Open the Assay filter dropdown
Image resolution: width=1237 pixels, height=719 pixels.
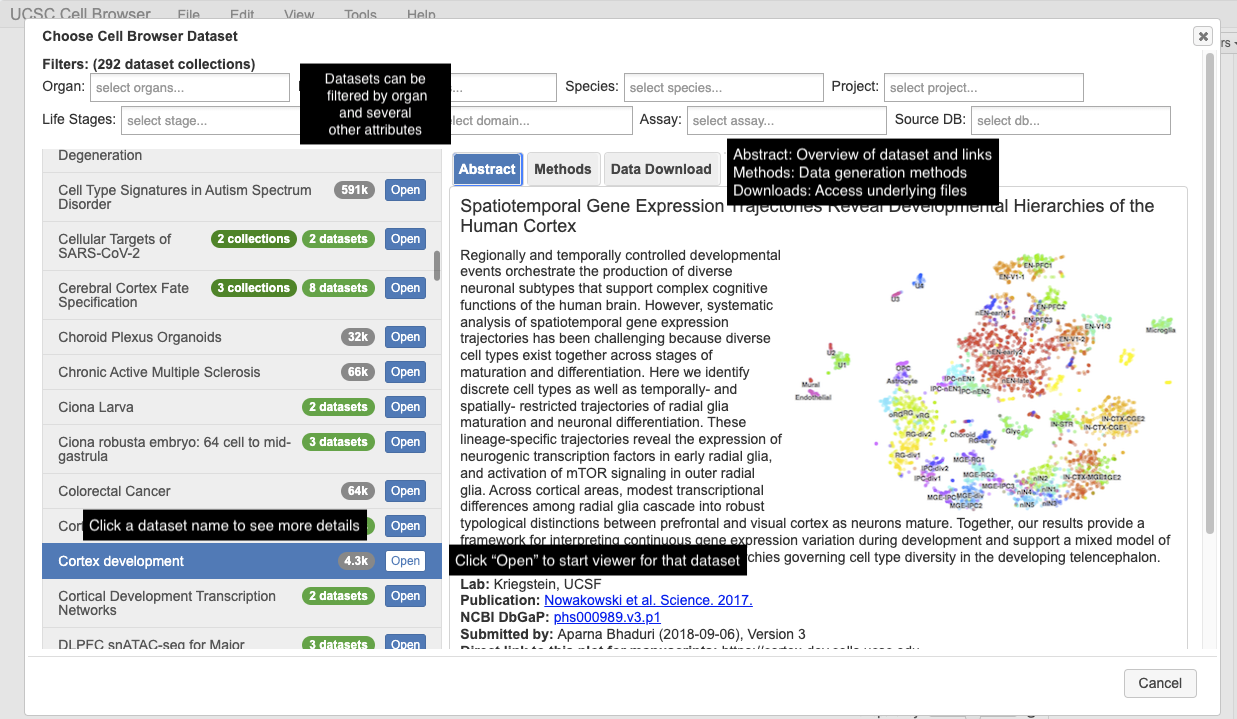[x=787, y=121]
